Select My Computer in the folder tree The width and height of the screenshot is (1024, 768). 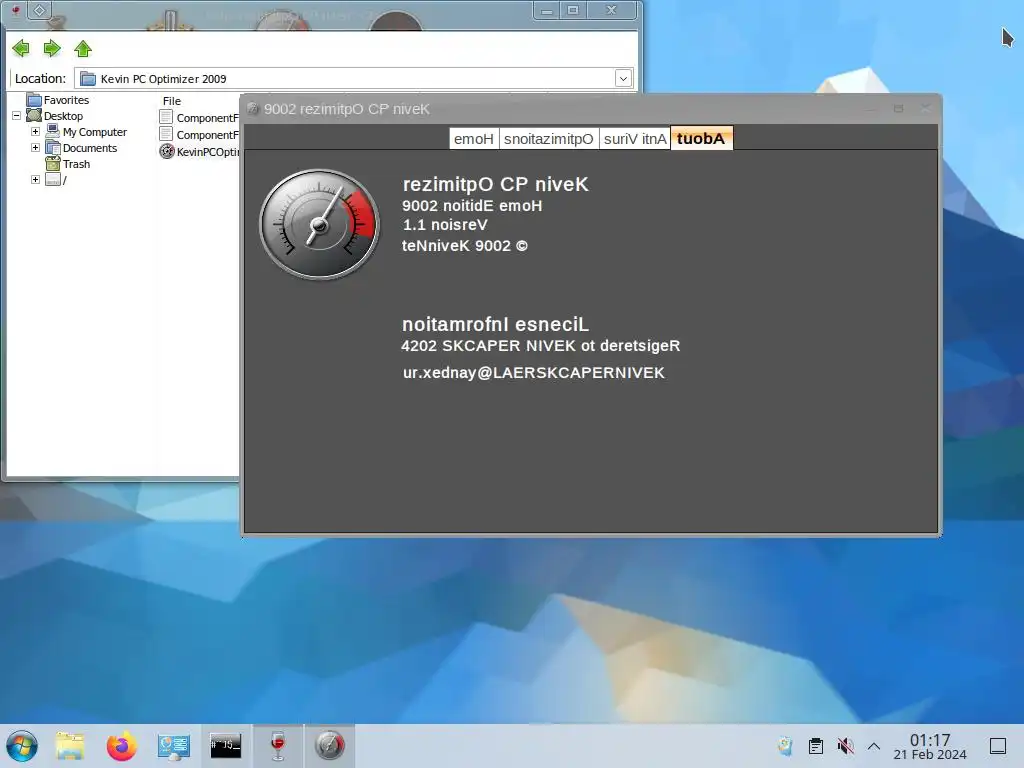pyautogui.click(x=95, y=132)
